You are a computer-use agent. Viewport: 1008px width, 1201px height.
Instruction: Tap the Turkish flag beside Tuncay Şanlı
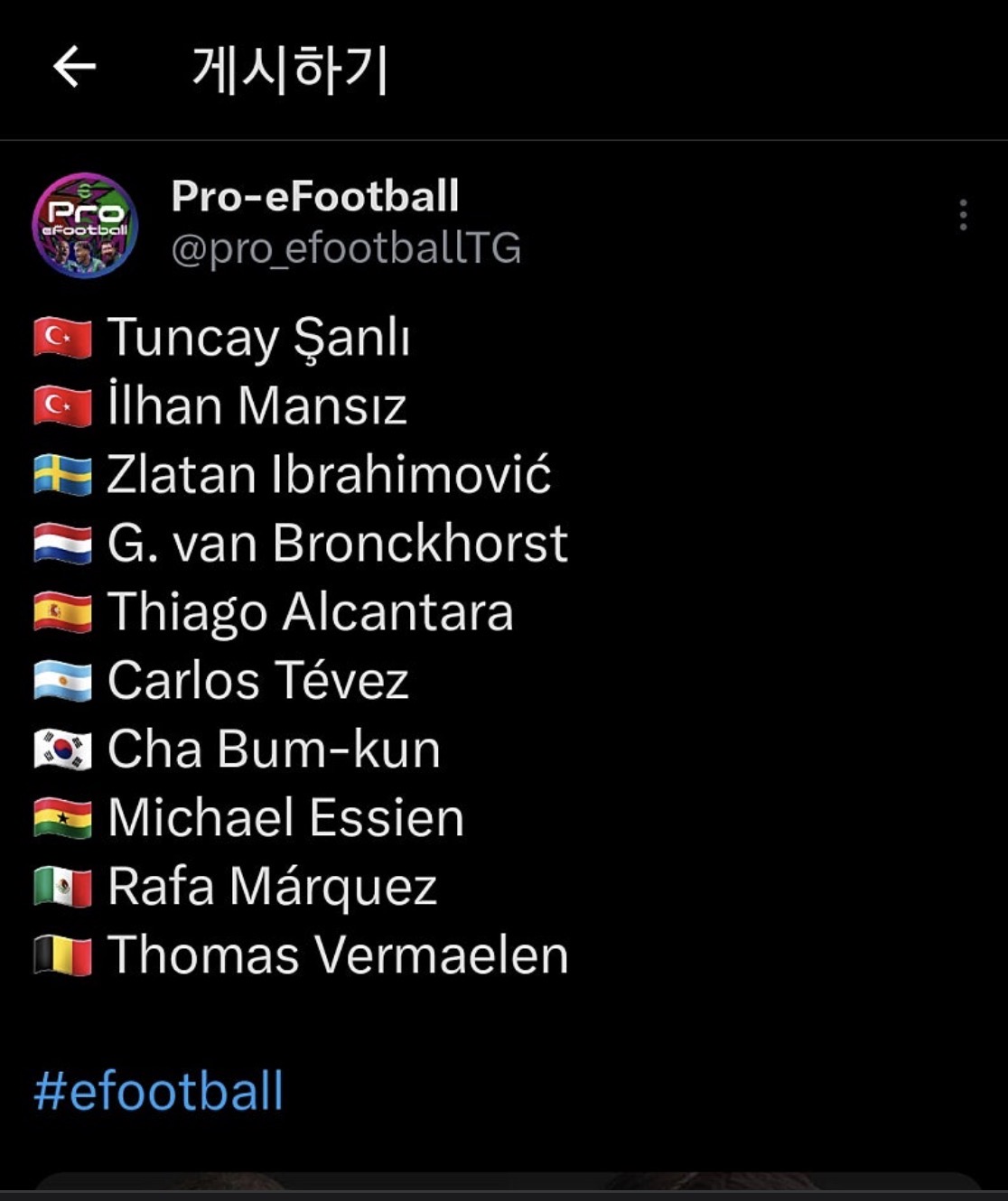click(62, 338)
